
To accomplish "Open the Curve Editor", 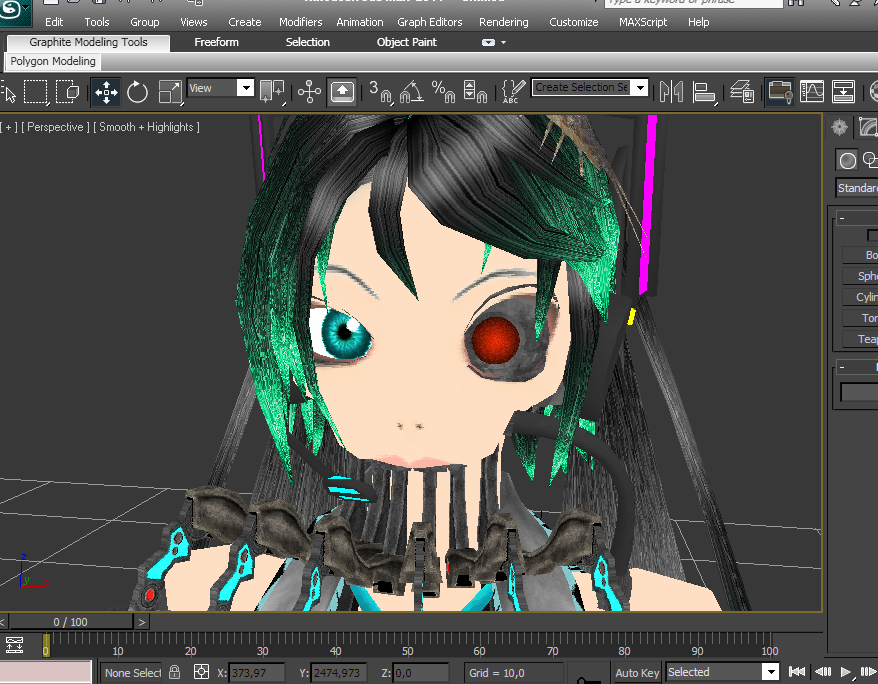I will pos(811,91).
